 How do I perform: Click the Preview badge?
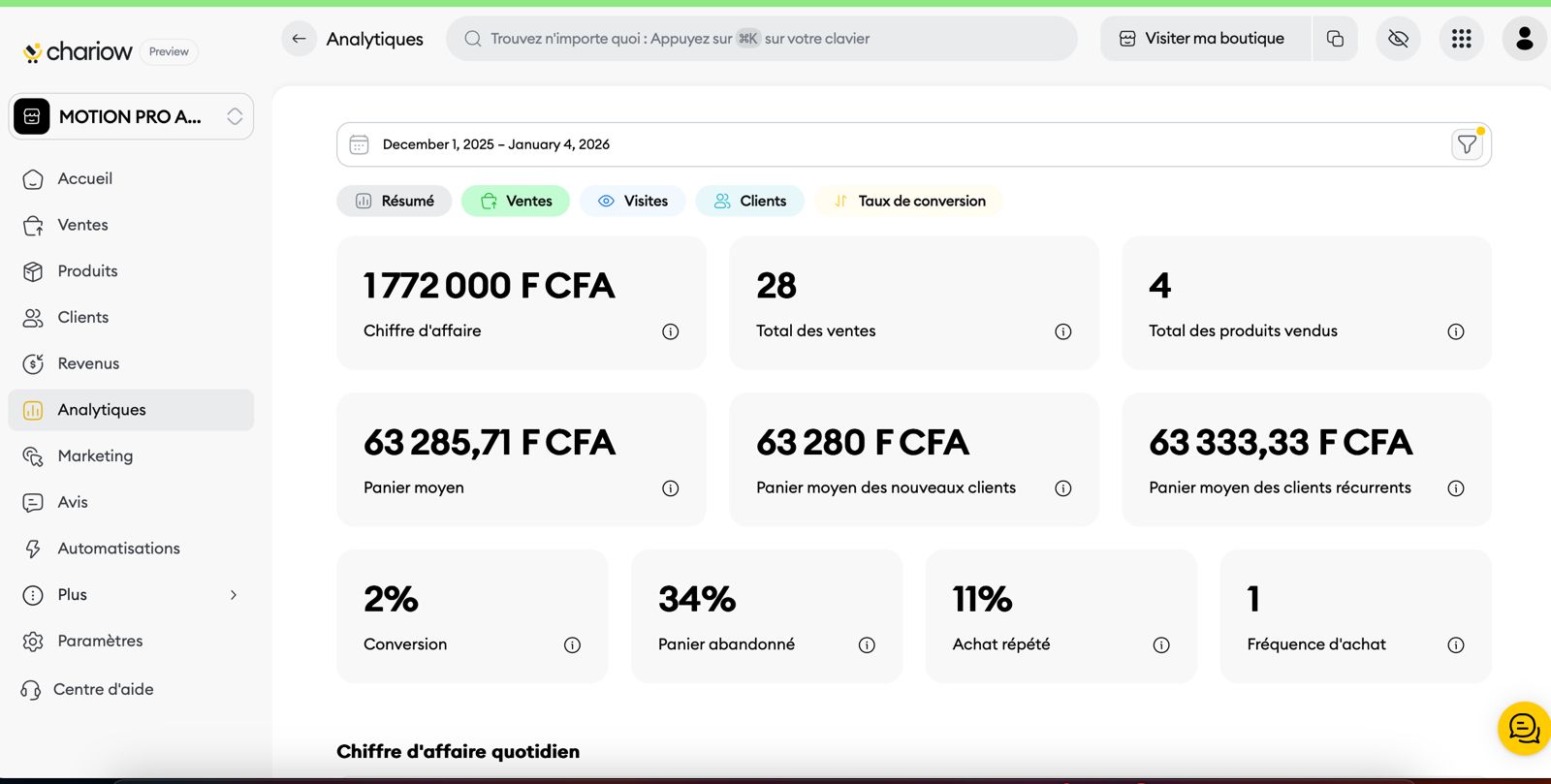(x=169, y=51)
